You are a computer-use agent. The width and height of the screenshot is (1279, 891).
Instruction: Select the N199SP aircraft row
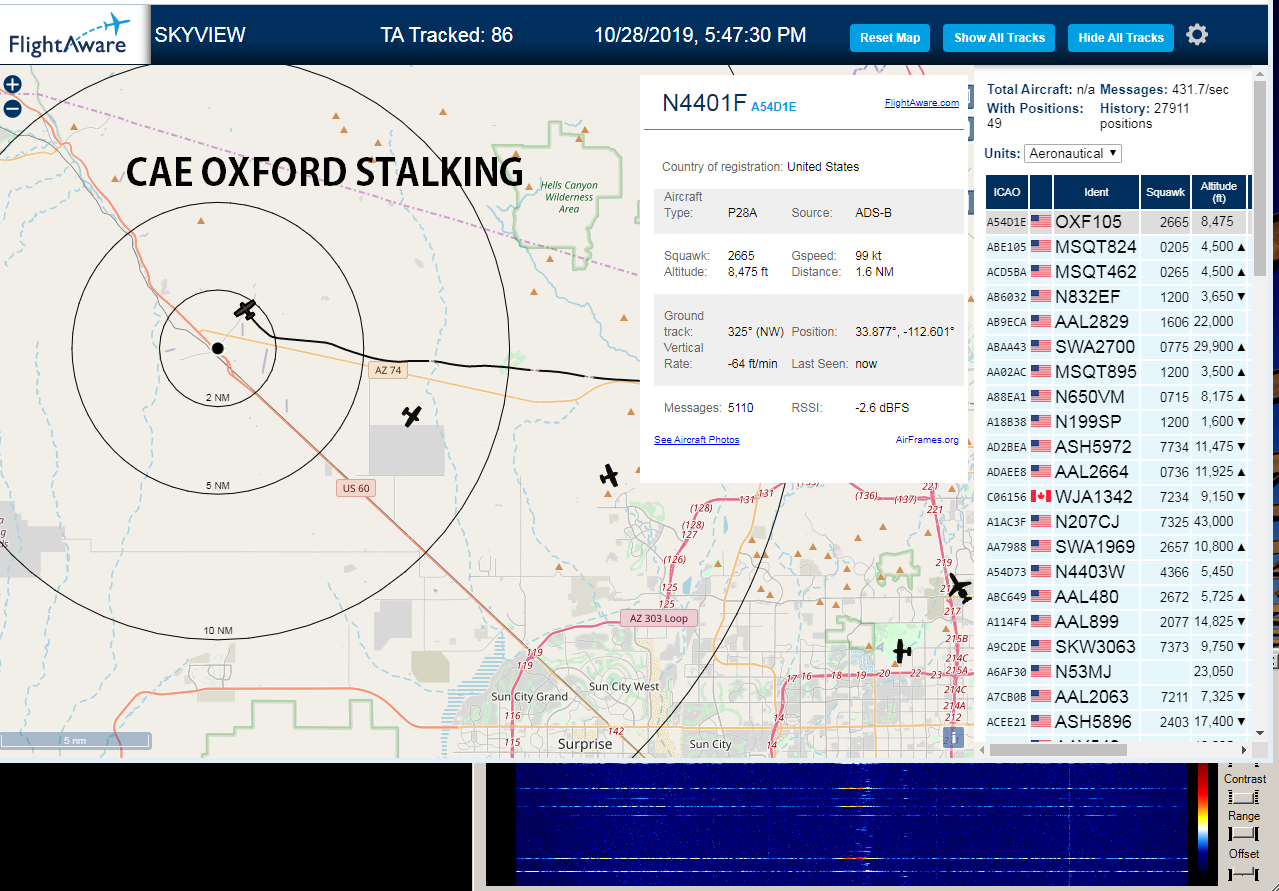click(1117, 422)
